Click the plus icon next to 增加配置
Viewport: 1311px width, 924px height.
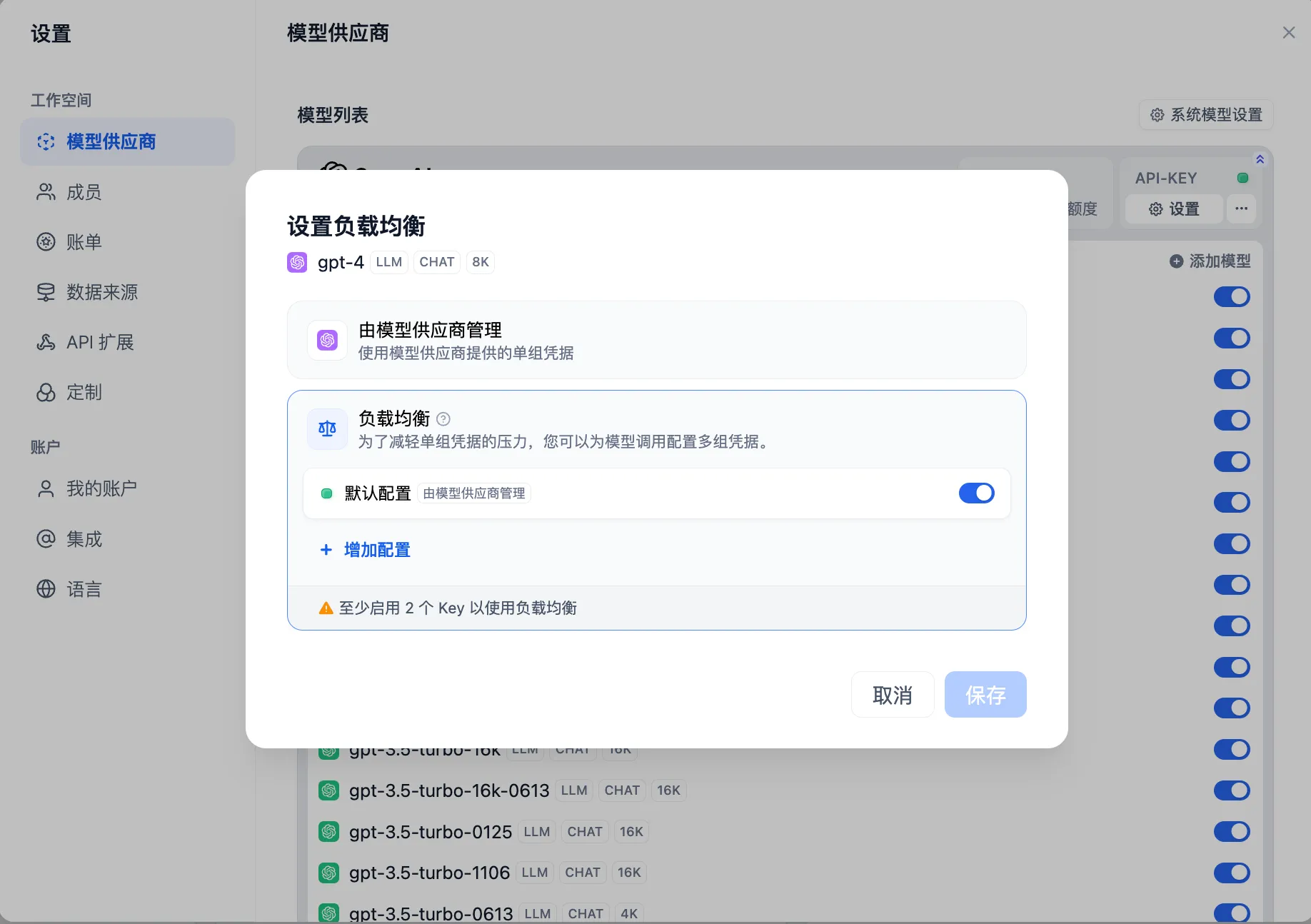(326, 550)
